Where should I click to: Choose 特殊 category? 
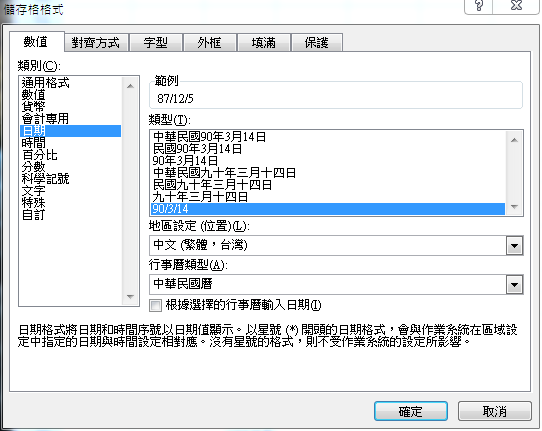tap(71, 203)
